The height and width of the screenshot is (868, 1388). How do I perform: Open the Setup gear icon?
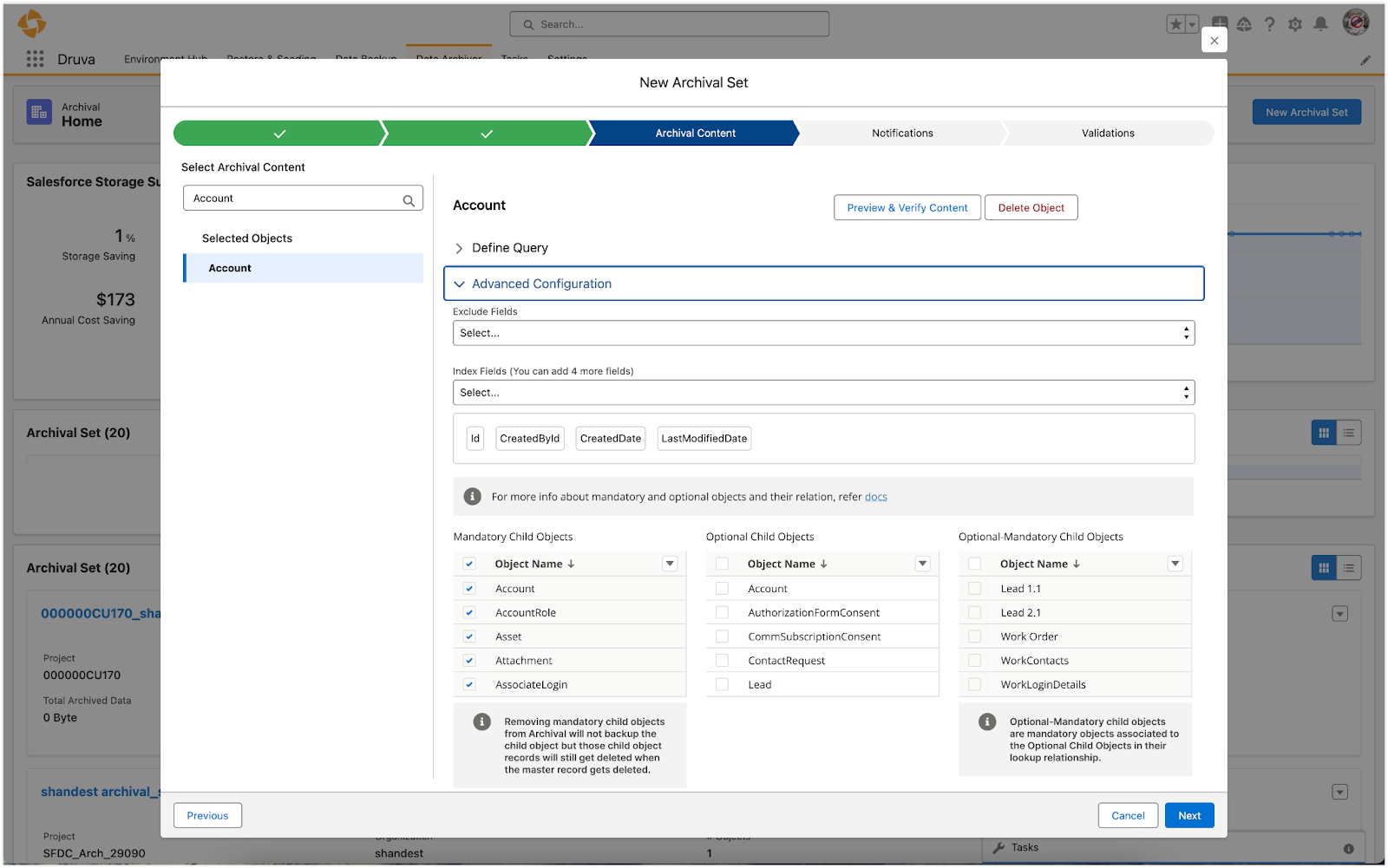[1295, 24]
